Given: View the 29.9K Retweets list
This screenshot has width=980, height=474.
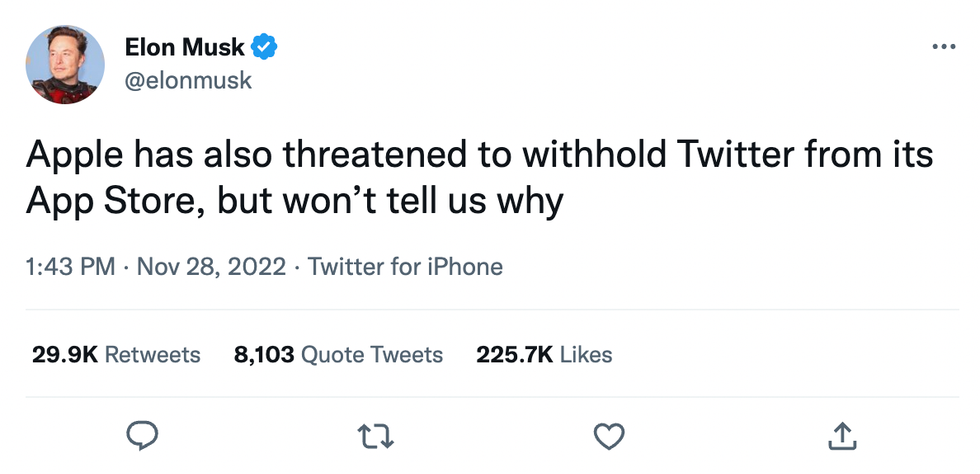Looking at the screenshot, I should 115,354.
